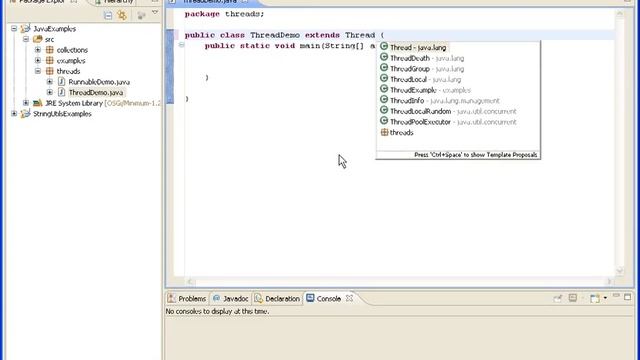
Task: Select RunnableDemo.java in tree
Action: (99, 82)
